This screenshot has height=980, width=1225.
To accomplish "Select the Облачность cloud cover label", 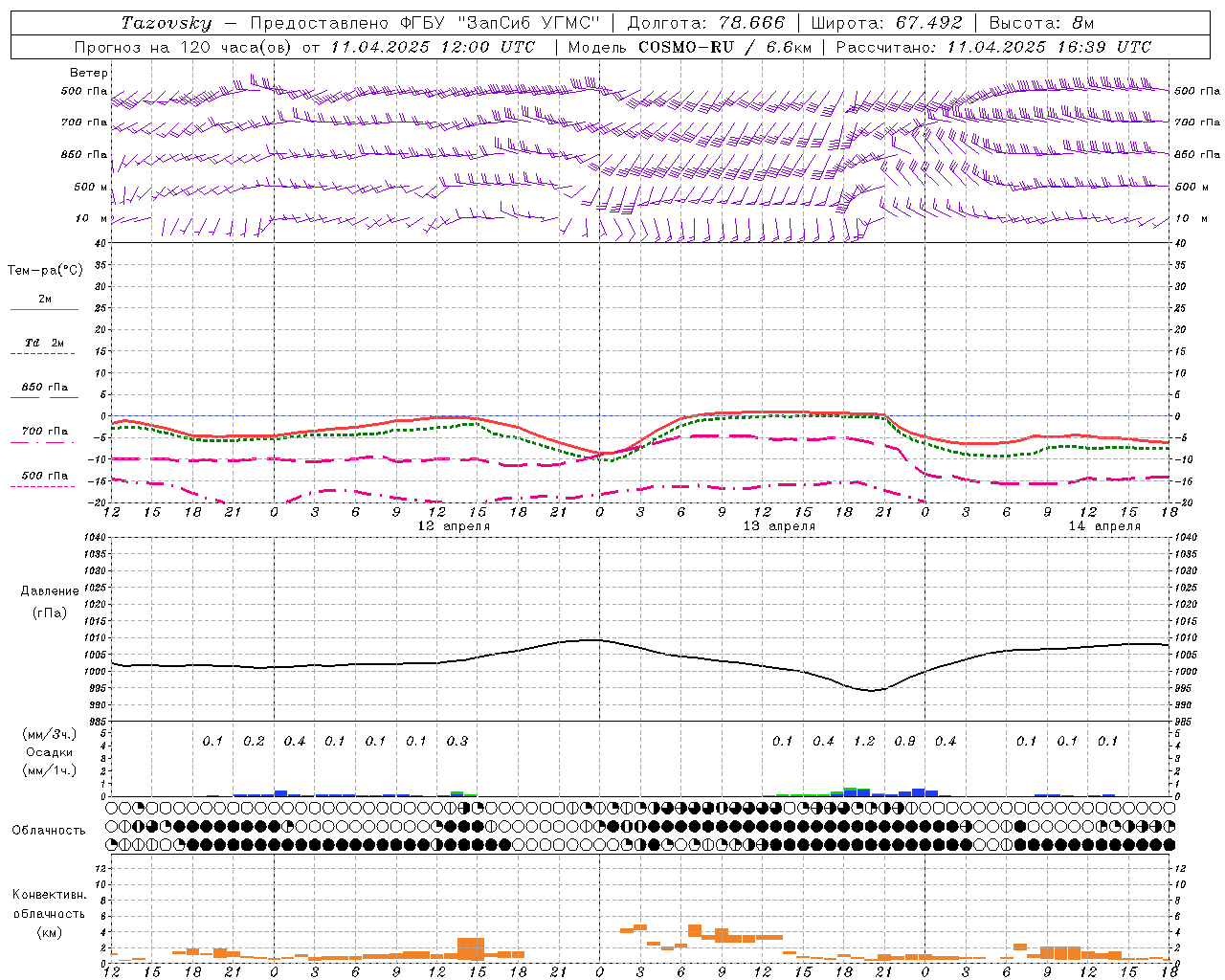I will (x=49, y=831).
